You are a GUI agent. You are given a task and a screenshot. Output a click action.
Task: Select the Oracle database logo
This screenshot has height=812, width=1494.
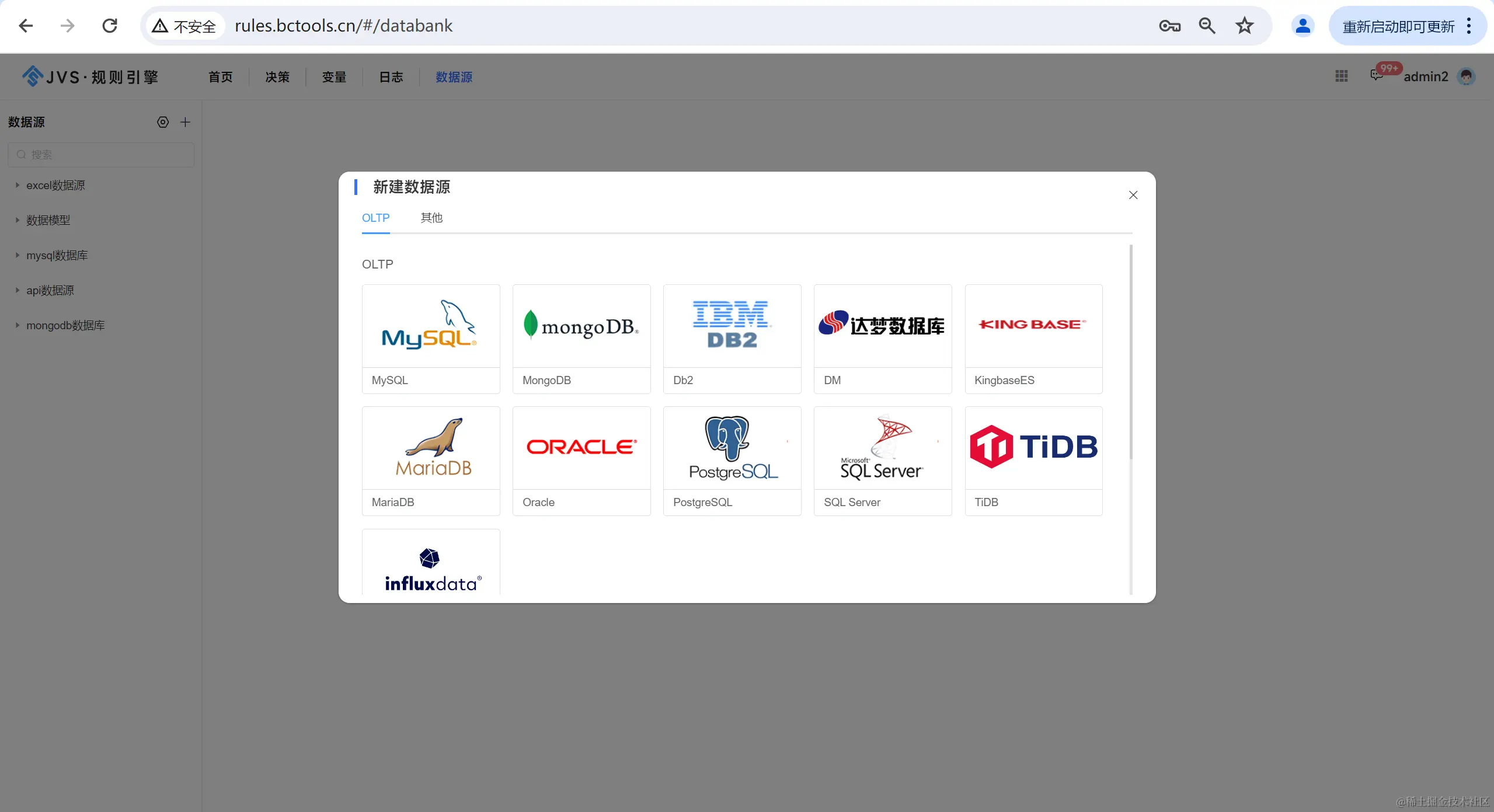click(x=581, y=448)
